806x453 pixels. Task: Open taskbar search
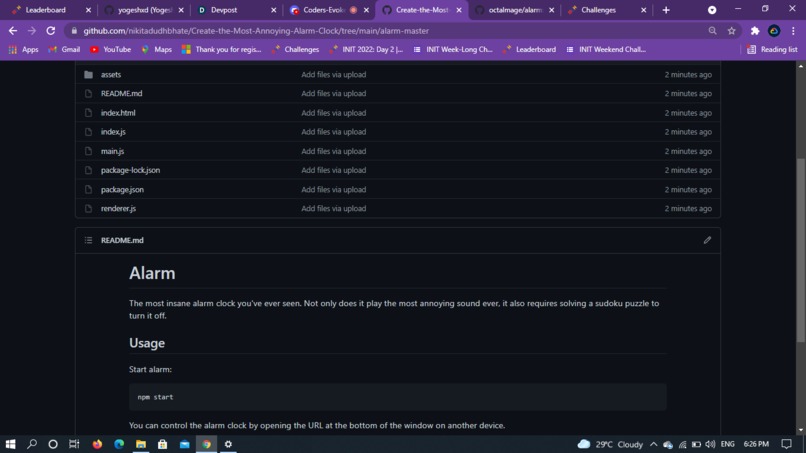(32, 444)
